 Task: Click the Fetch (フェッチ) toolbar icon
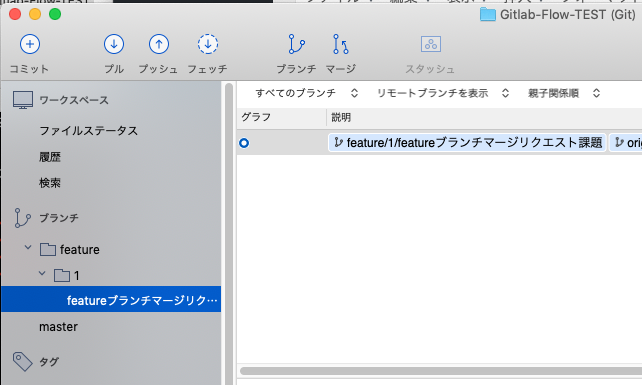click(208, 44)
